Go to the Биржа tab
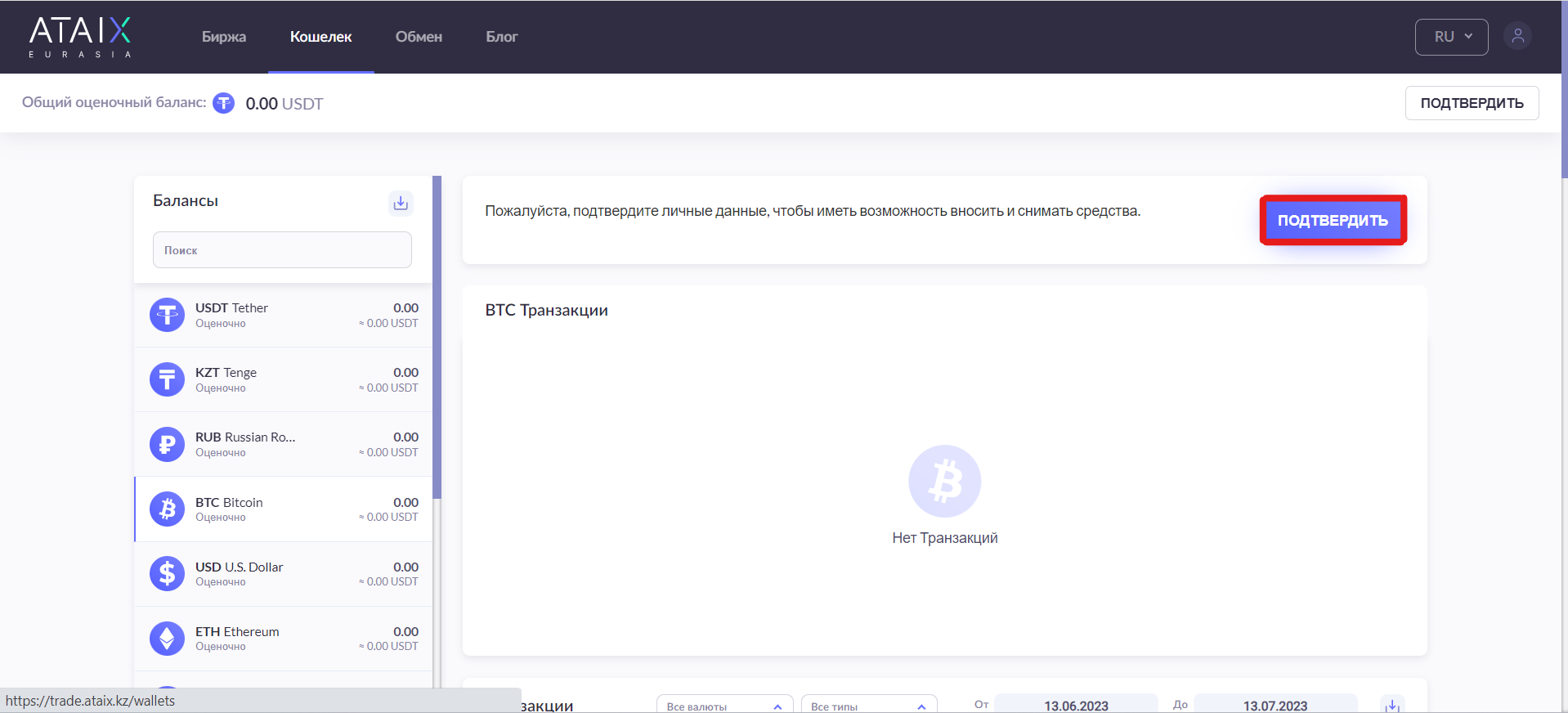Screen dimensions: 1568x713 224,37
